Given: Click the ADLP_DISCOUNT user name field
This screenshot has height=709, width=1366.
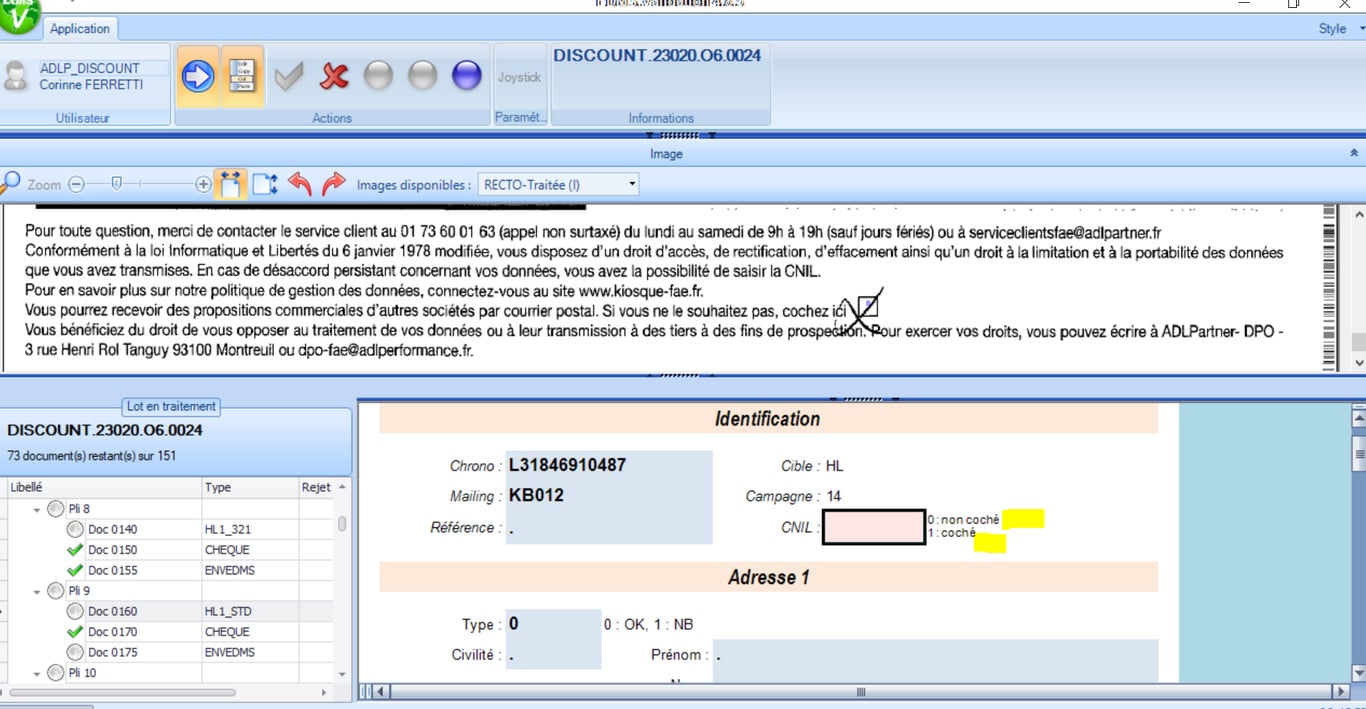Looking at the screenshot, I should 104,68.
